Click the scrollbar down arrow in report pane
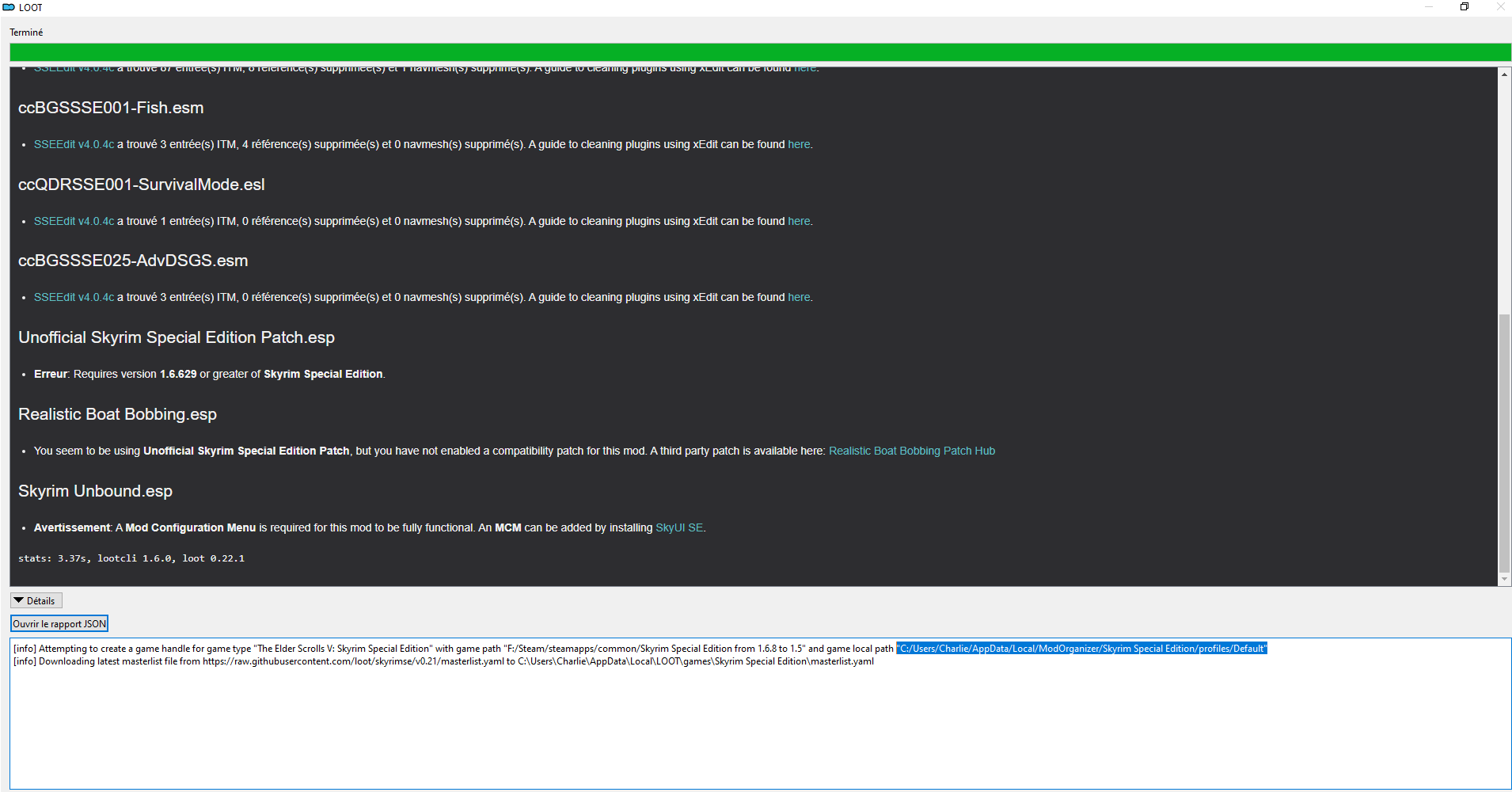 [1504, 580]
